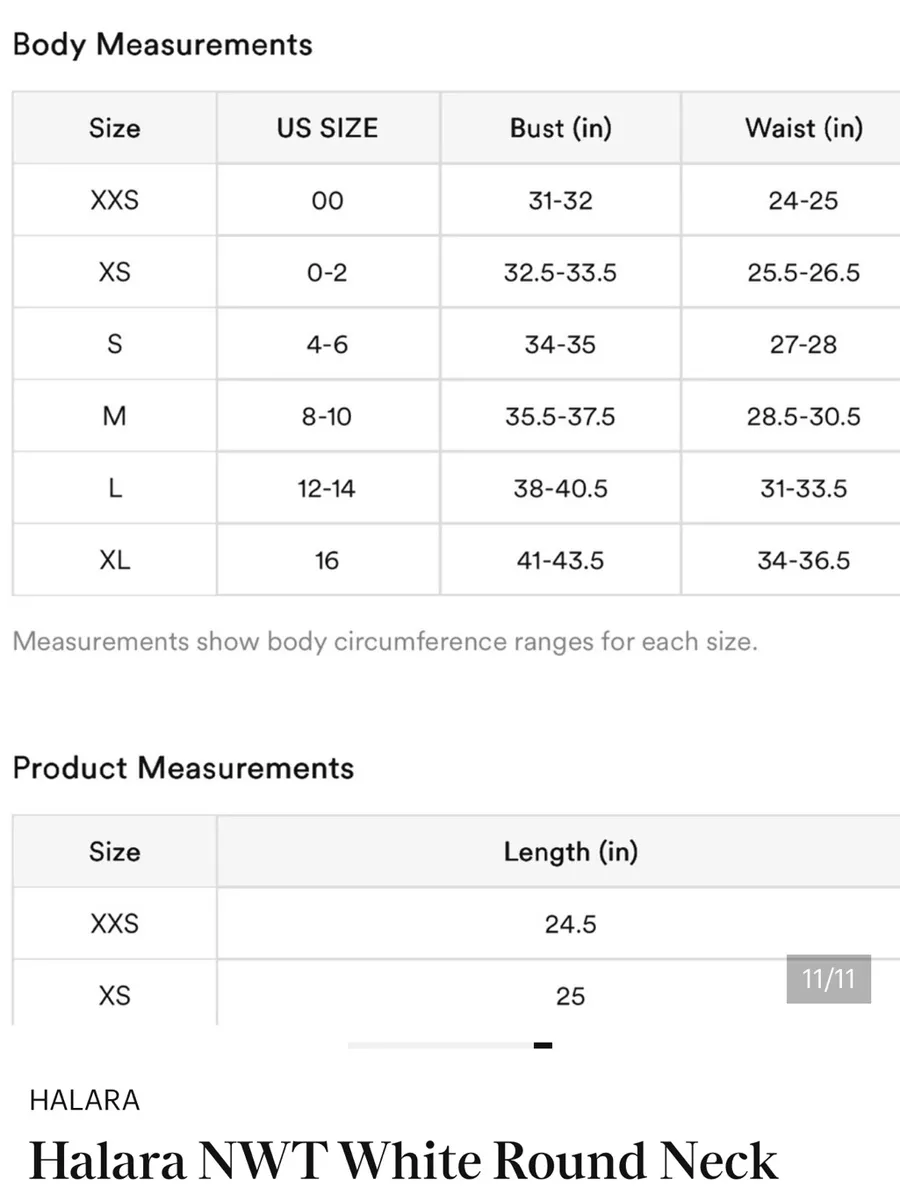Tap the size chart image thumbnail

pyautogui.click(x=450, y=512)
